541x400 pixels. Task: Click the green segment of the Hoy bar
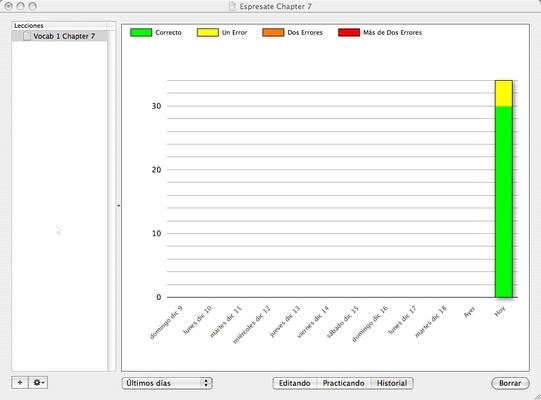click(x=504, y=202)
